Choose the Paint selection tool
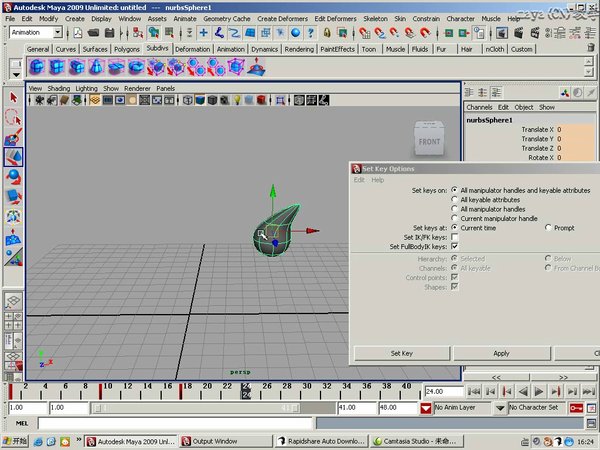Screen dimensions: 600x450 click(13, 137)
